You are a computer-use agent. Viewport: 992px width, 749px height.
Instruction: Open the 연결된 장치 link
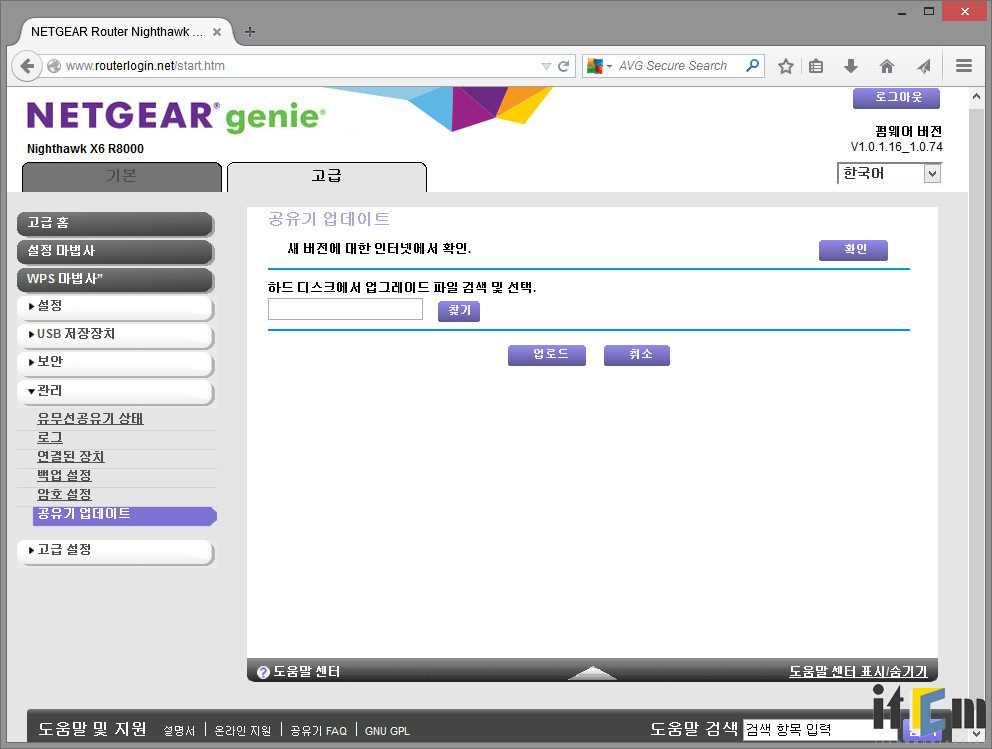pos(71,456)
